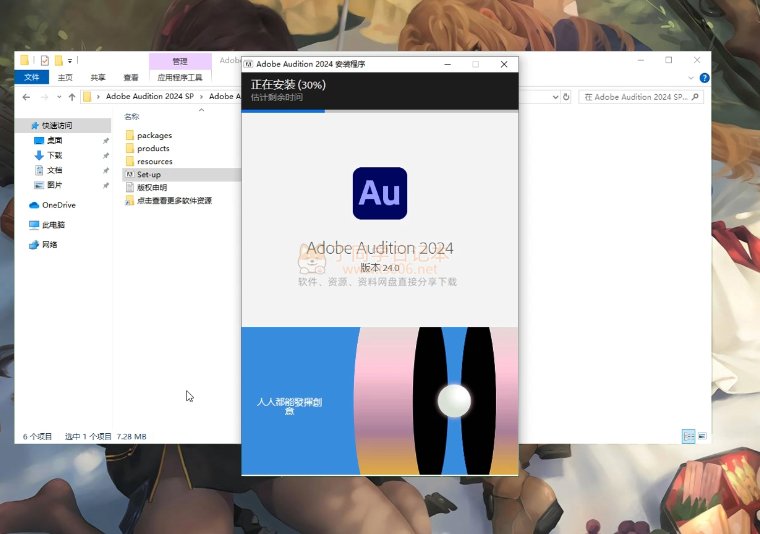Open recent locations dropdown arrow
This screenshot has width=760, height=534.
[59, 97]
